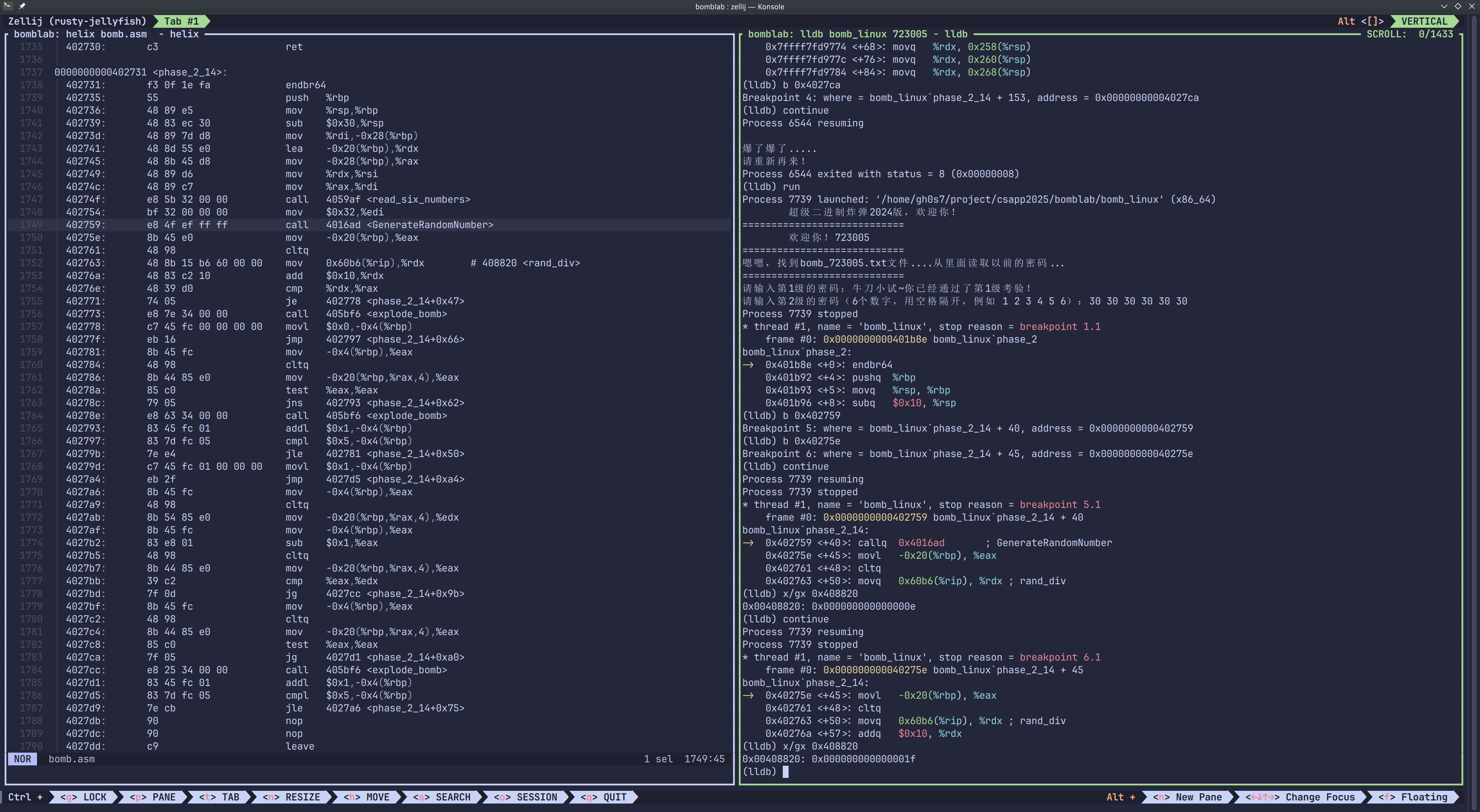Screen dimensions: 1480x812
Task: Choose RESIZE mode in status bar
Action: click(x=291, y=797)
